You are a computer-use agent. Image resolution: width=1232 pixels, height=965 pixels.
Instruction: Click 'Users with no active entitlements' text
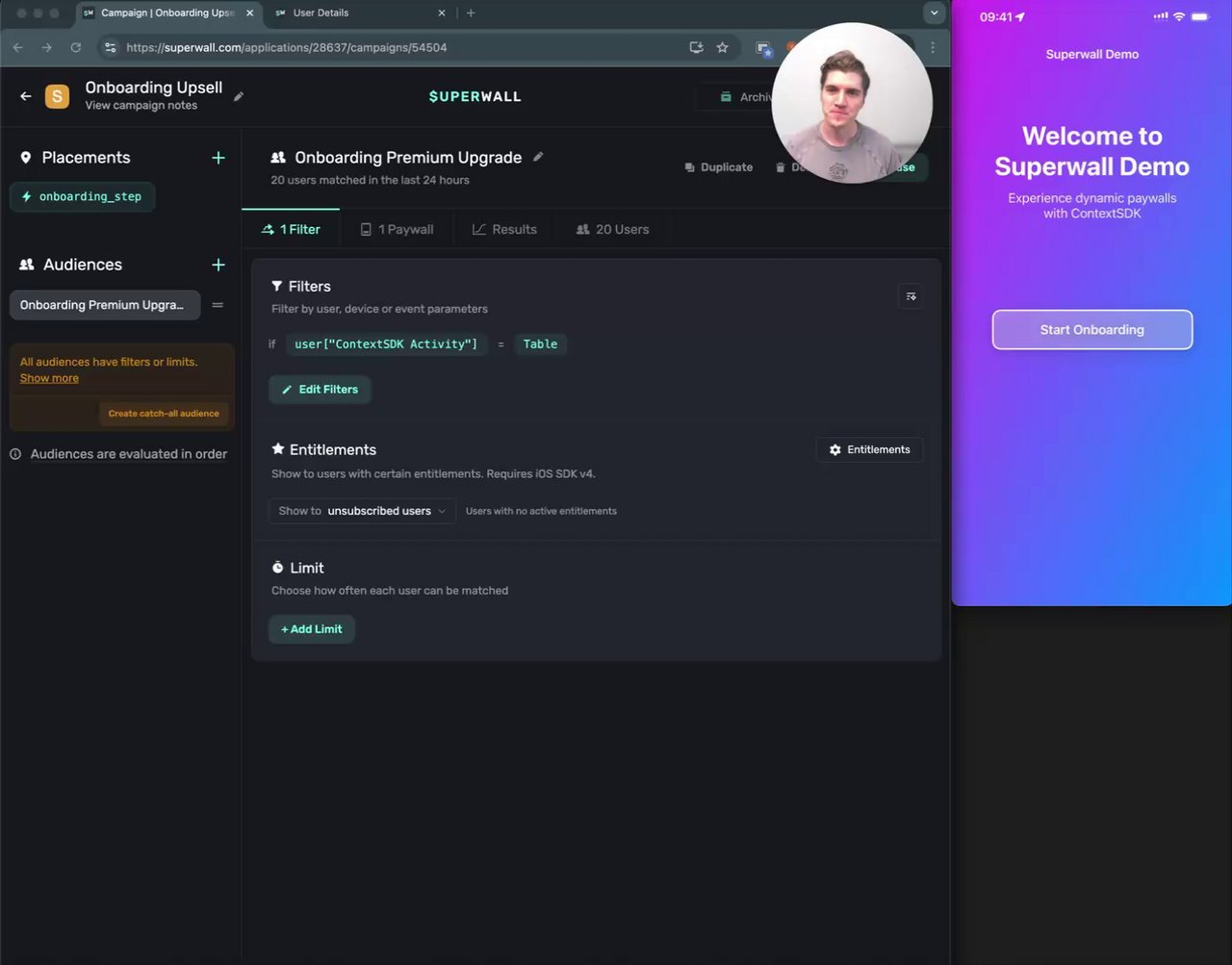coord(541,511)
